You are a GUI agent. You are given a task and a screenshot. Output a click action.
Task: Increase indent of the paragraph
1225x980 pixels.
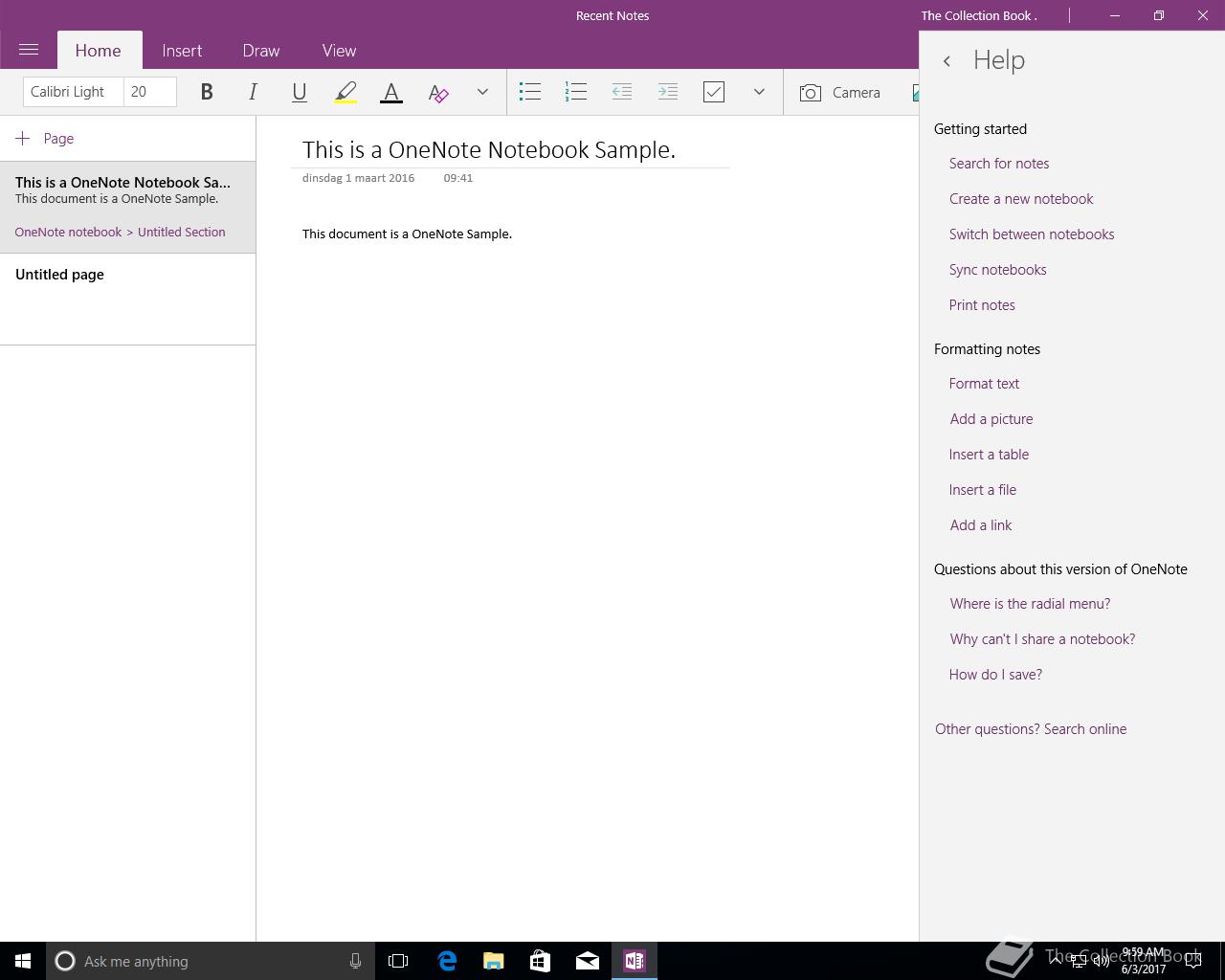click(x=668, y=92)
